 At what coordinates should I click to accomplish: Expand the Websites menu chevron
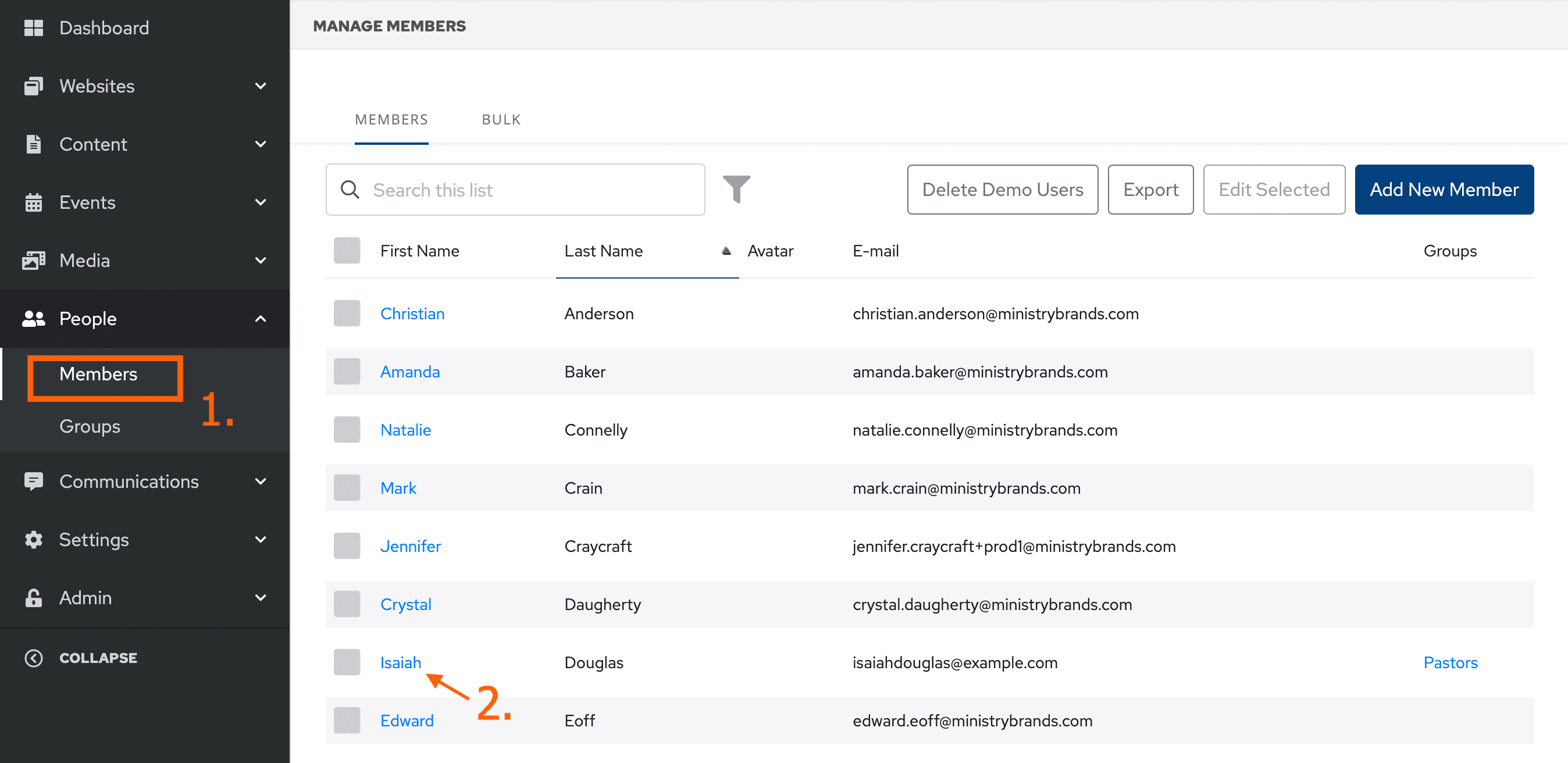[261, 87]
